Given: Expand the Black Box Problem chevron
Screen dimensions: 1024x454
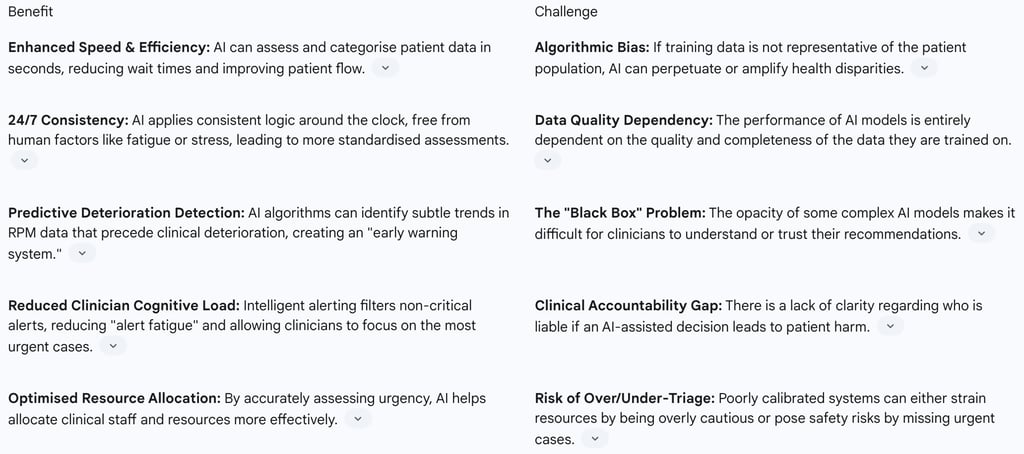Looking at the screenshot, I should (x=982, y=233).
